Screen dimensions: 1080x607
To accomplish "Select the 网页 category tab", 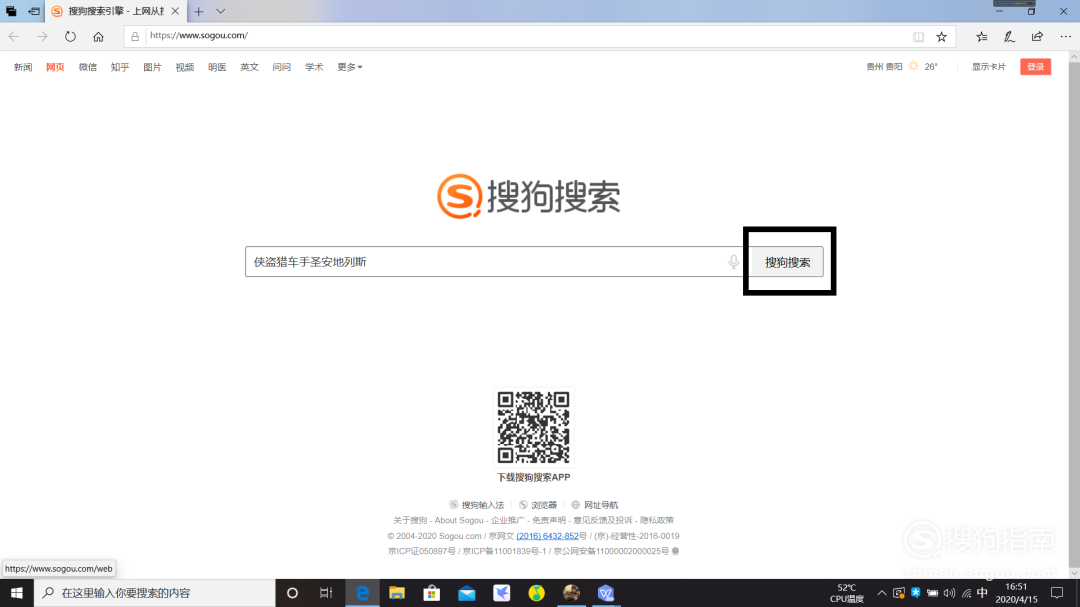I will pyautogui.click(x=55, y=67).
